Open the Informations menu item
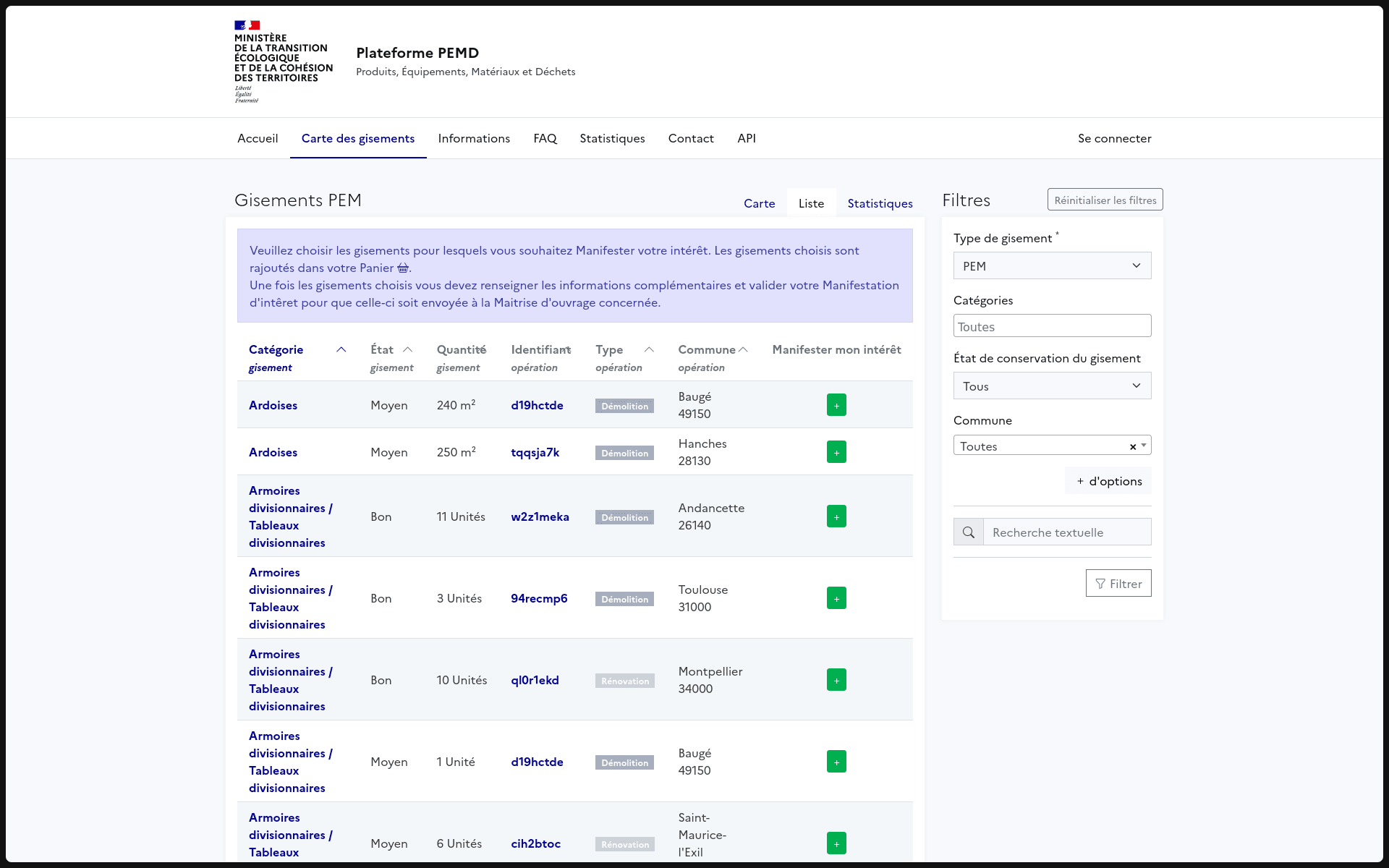 tap(474, 138)
